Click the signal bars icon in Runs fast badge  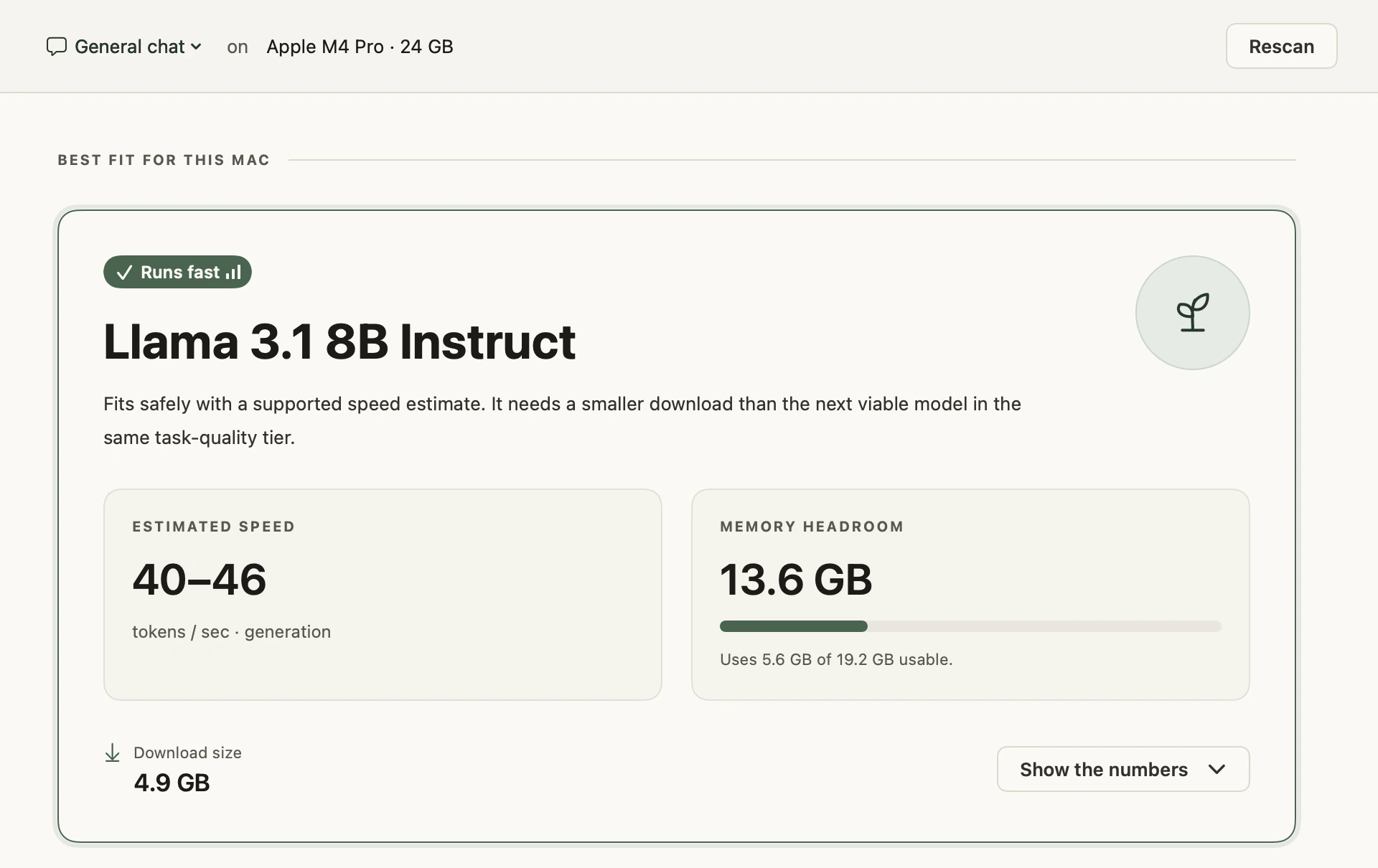233,272
